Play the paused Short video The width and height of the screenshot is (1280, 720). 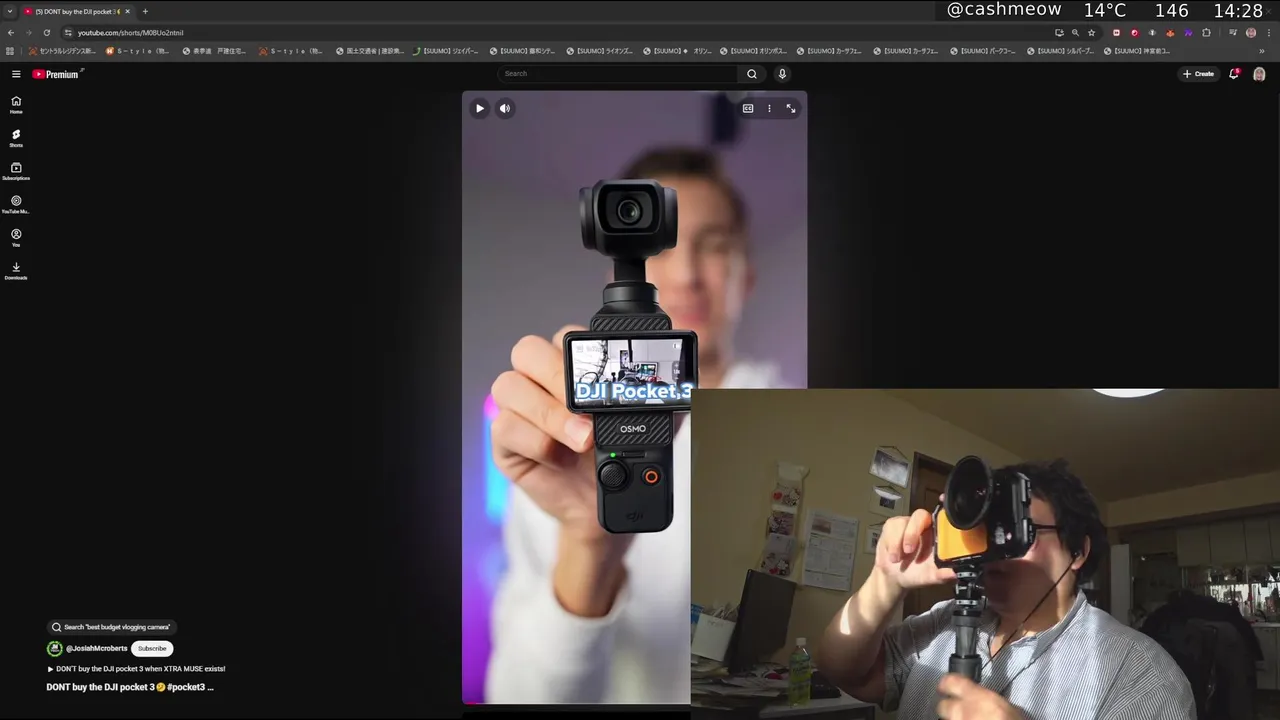(x=480, y=108)
